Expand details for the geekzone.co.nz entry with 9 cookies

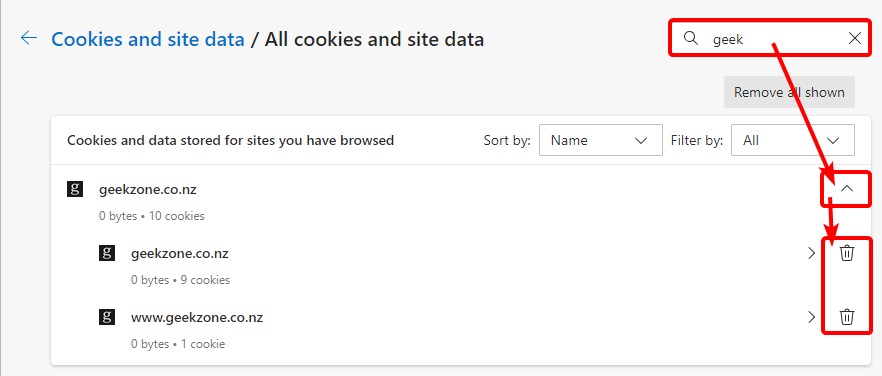pyautogui.click(x=811, y=253)
